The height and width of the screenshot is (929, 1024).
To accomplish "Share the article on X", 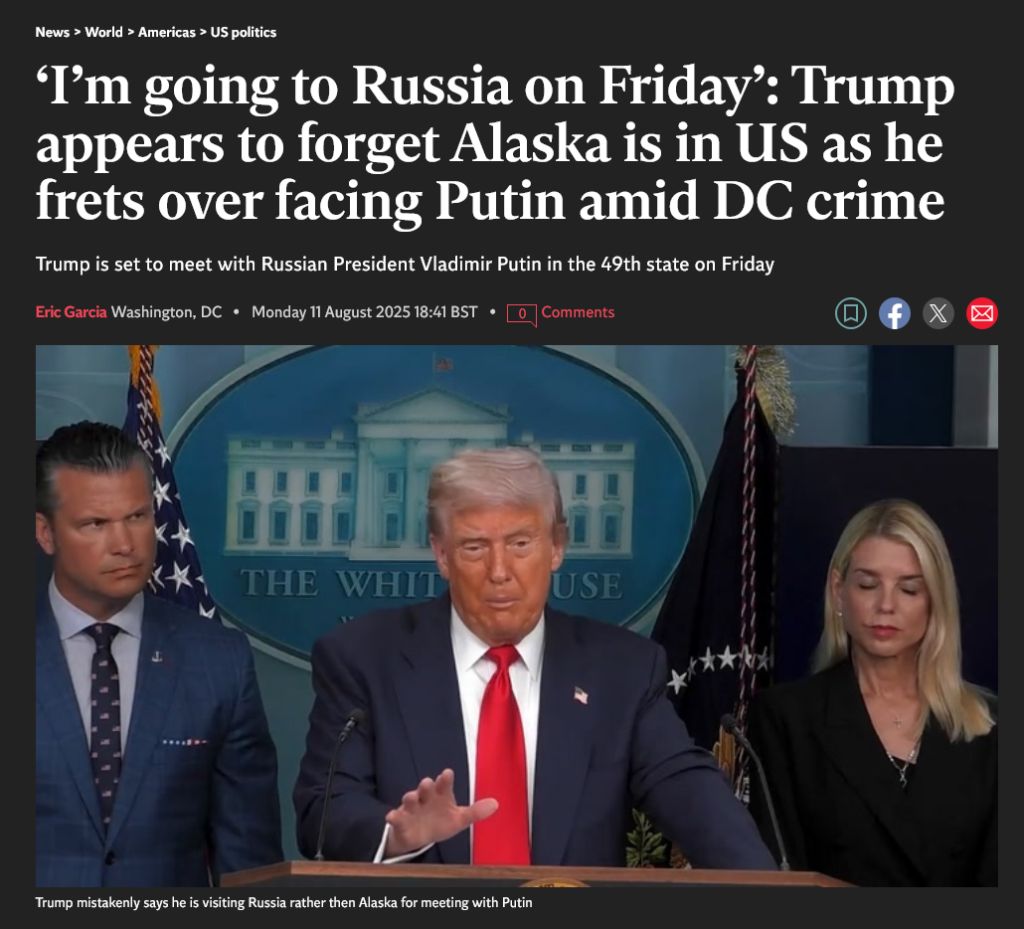I will click(938, 313).
